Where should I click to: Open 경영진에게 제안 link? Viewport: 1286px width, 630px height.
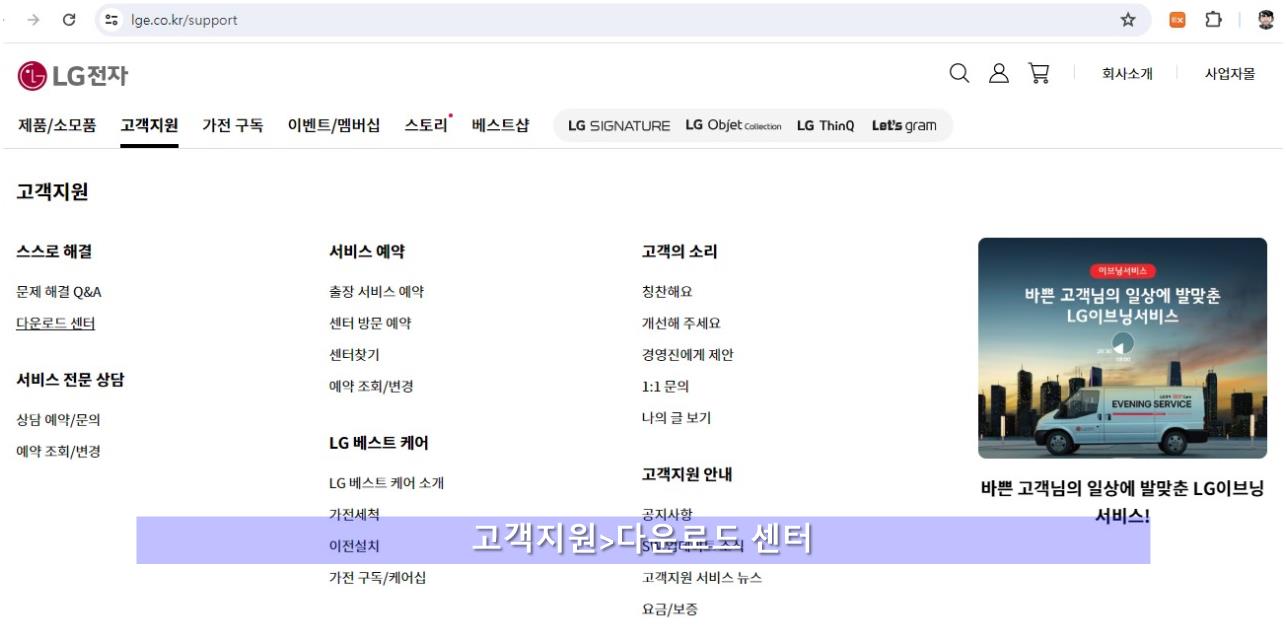pos(688,355)
